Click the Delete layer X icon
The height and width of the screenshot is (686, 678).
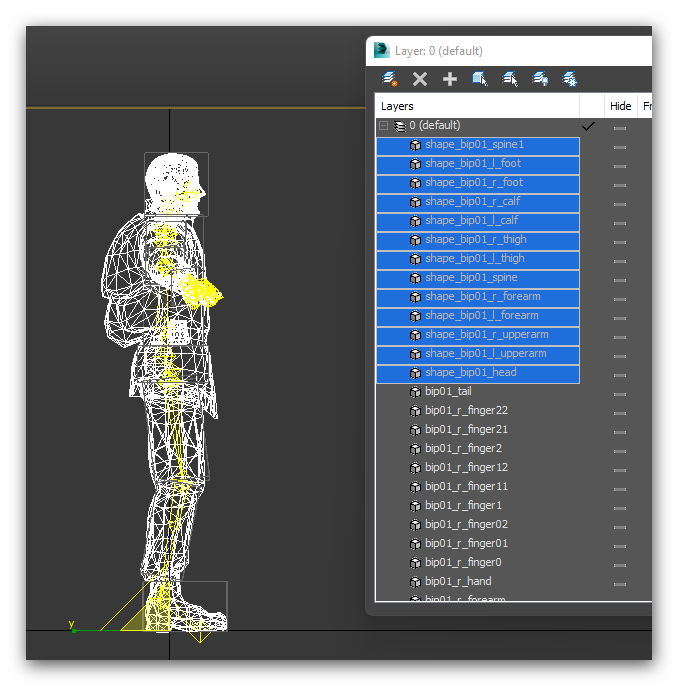tap(420, 79)
